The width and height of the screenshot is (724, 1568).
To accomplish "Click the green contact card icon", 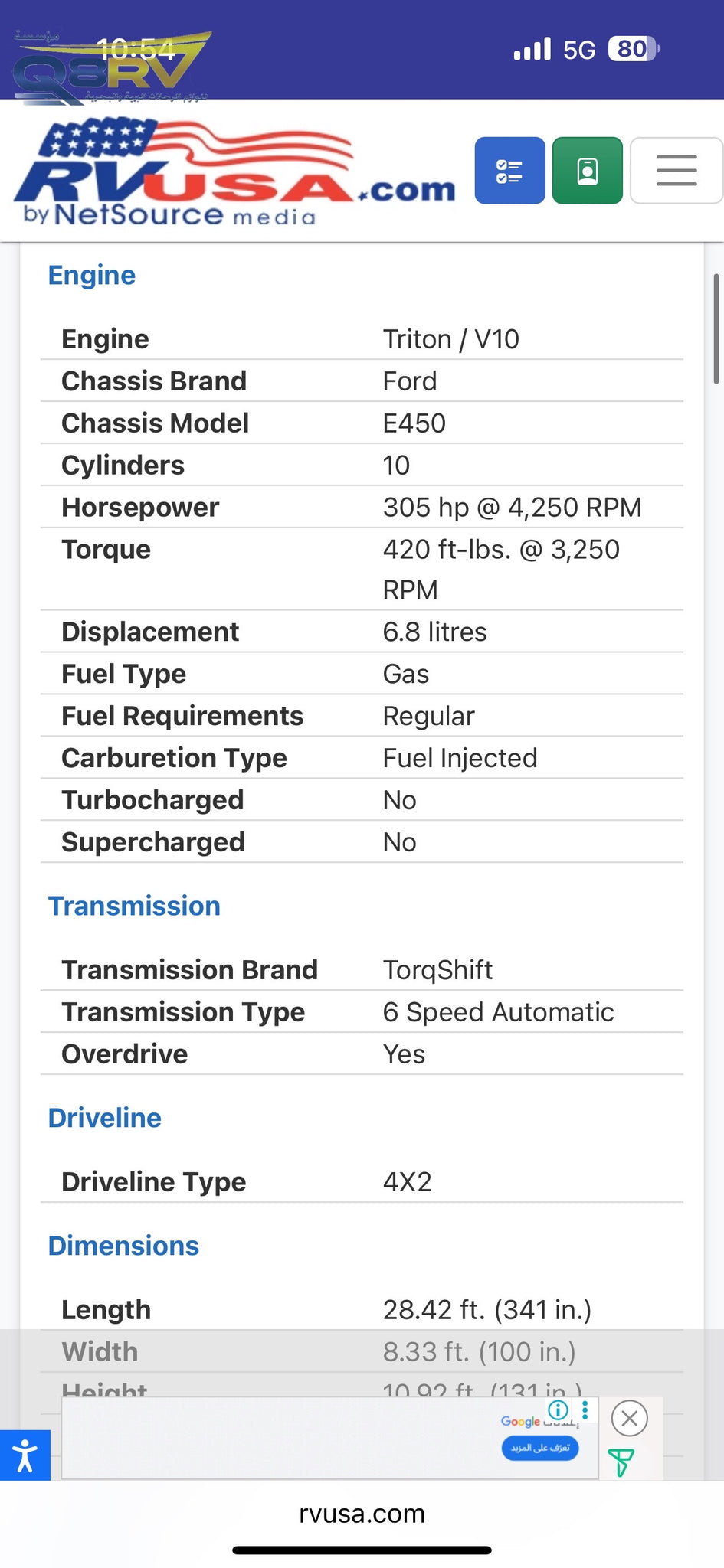I will 587,170.
